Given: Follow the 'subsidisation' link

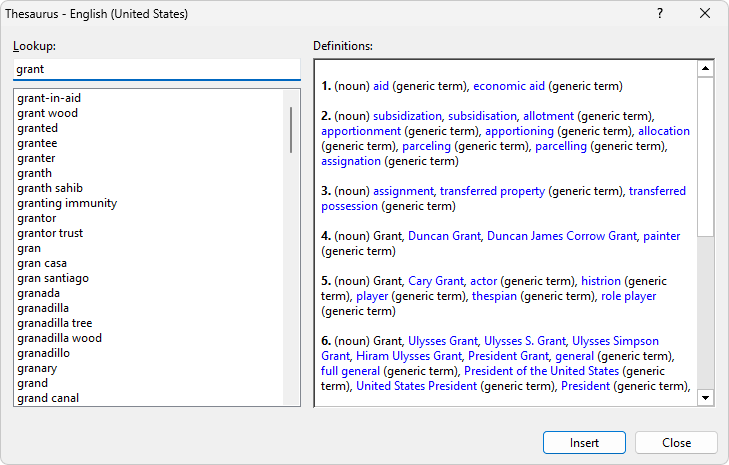Looking at the screenshot, I should click(x=482, y=116).
